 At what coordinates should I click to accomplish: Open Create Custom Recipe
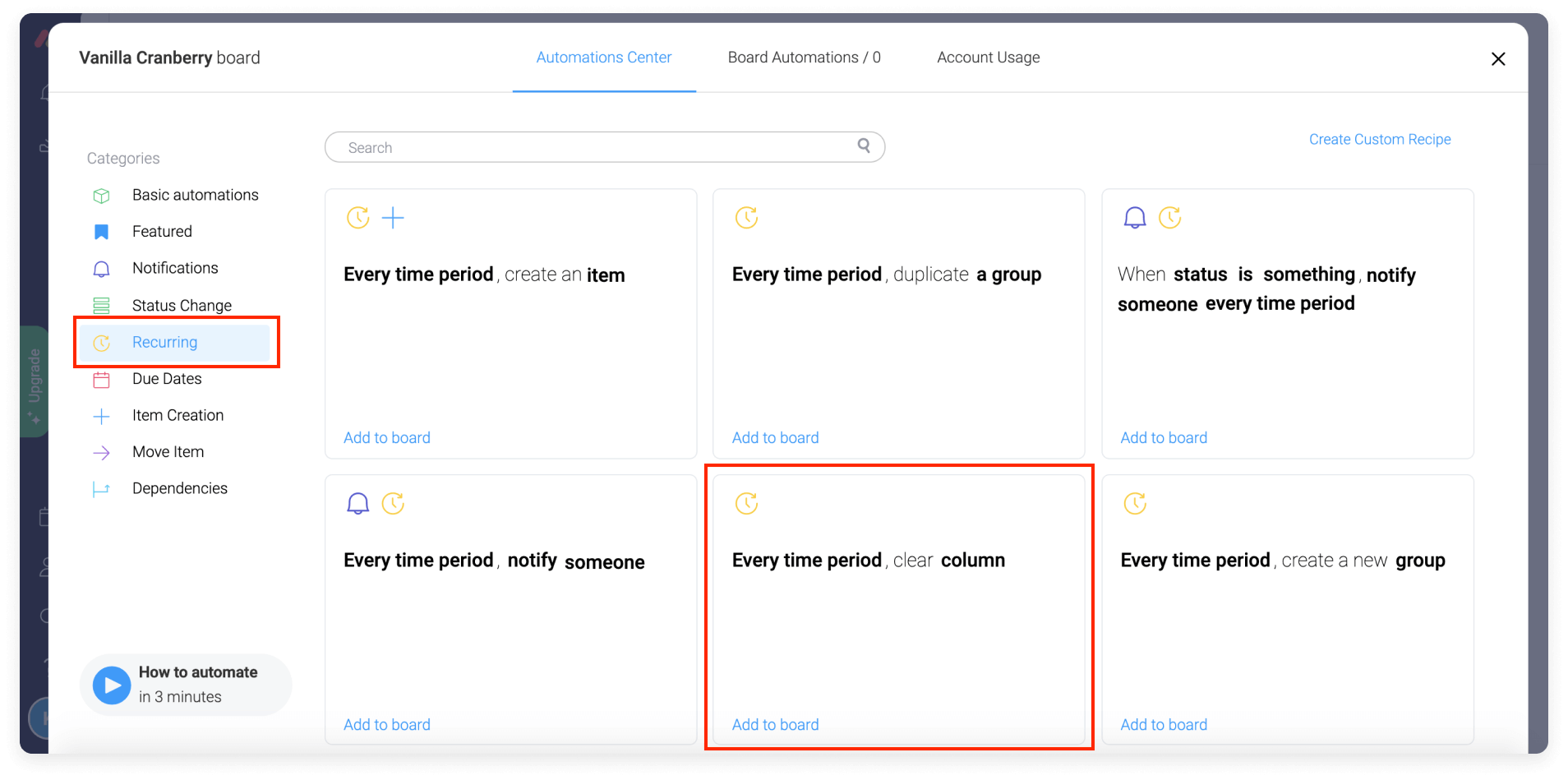[1380, 139]
